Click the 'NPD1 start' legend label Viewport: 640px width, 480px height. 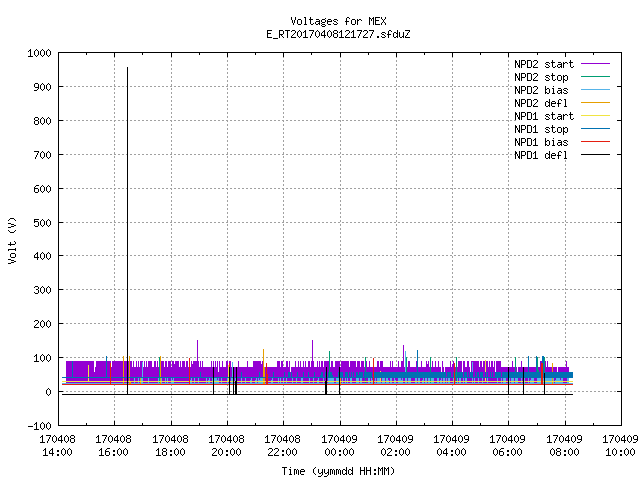tap(544, 116)
